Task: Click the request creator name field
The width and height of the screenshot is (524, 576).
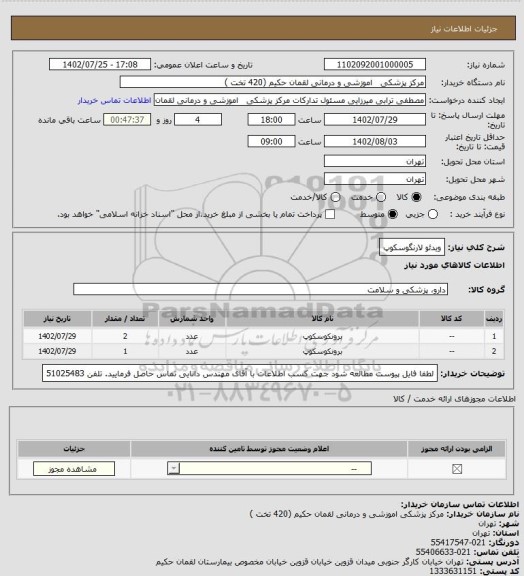Action: click(290, 100)
